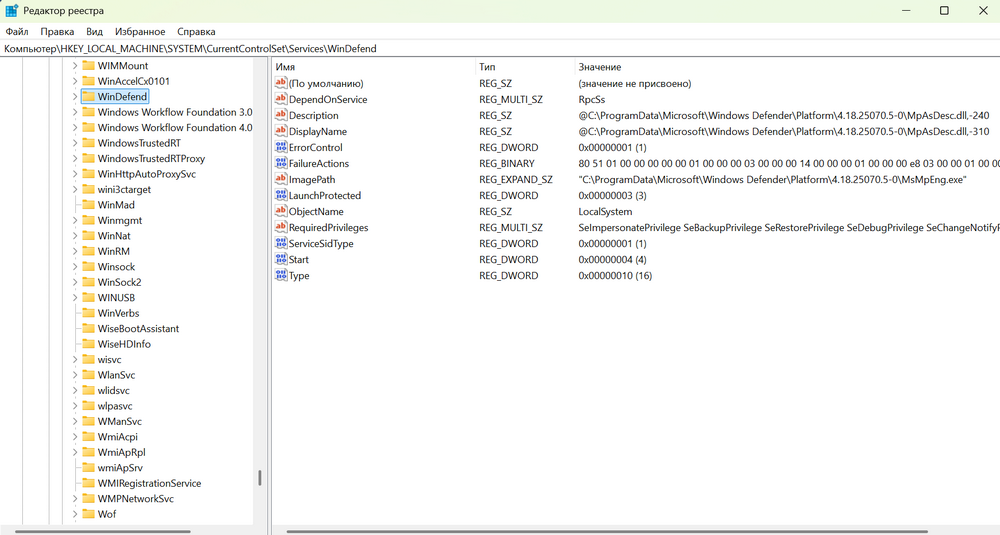This screenshot has height=535, width=1000.
Task: Click the string icon beside ImagePath
Action: click(x=281, y=180)
